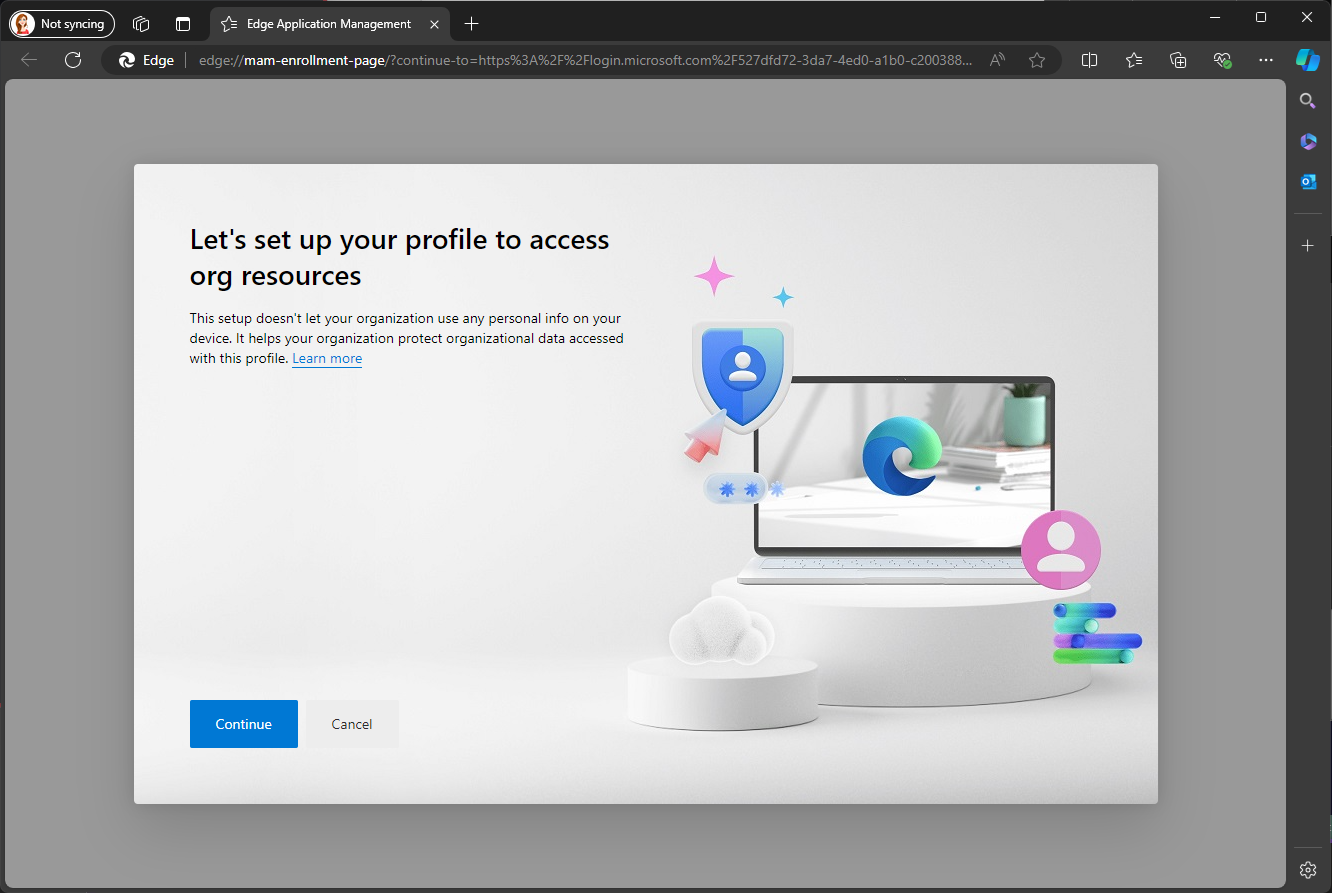The image size is (1332, 893).
Task: Open the Workspaces icon in title bar
Action: 141,24
